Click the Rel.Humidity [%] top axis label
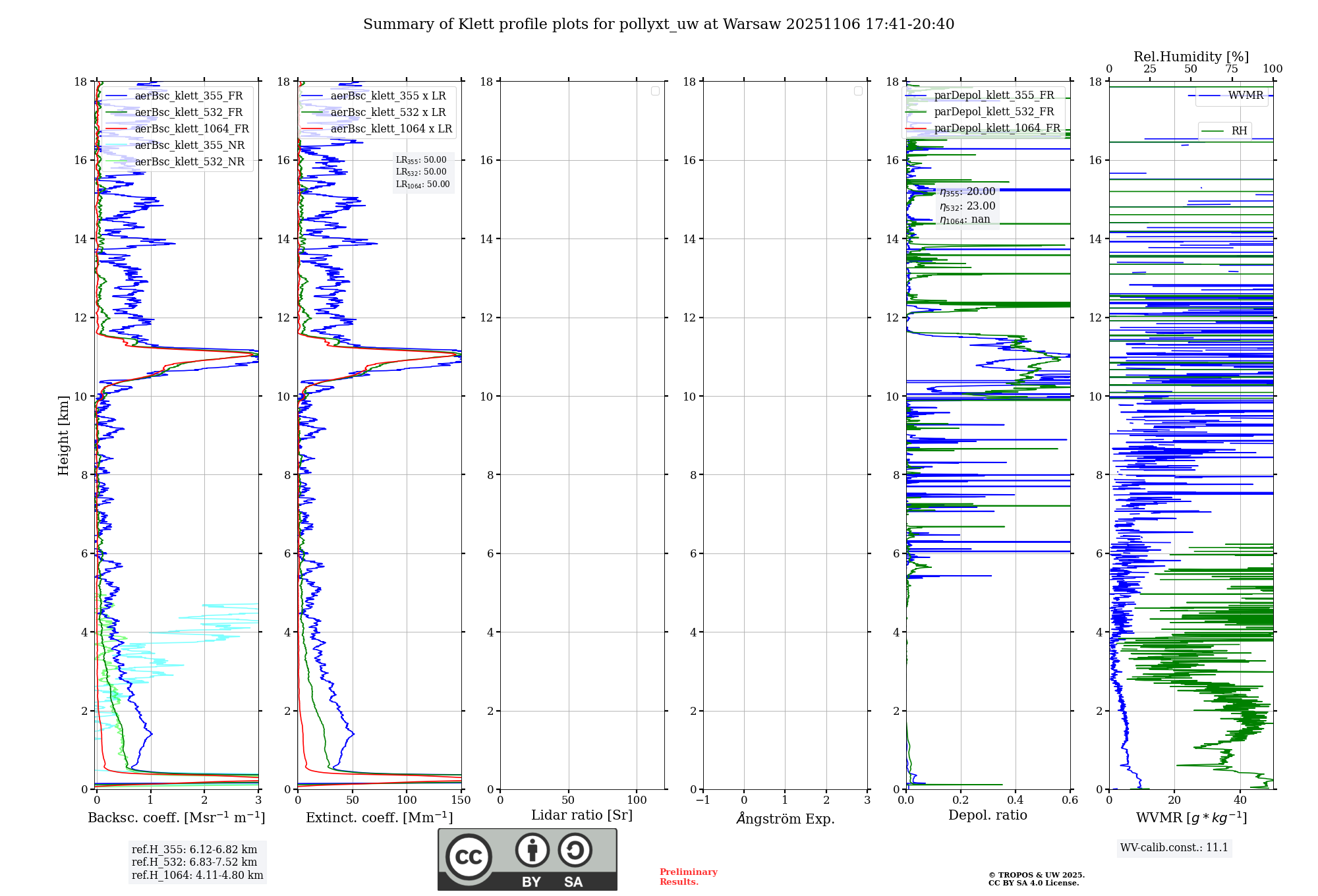Screen dimensions: 1318x896 (1190, 57)
